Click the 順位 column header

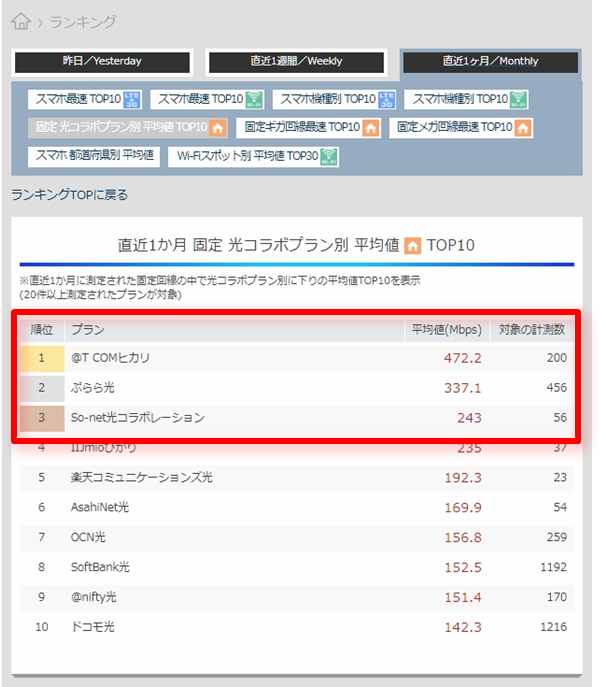pos(42,329)
